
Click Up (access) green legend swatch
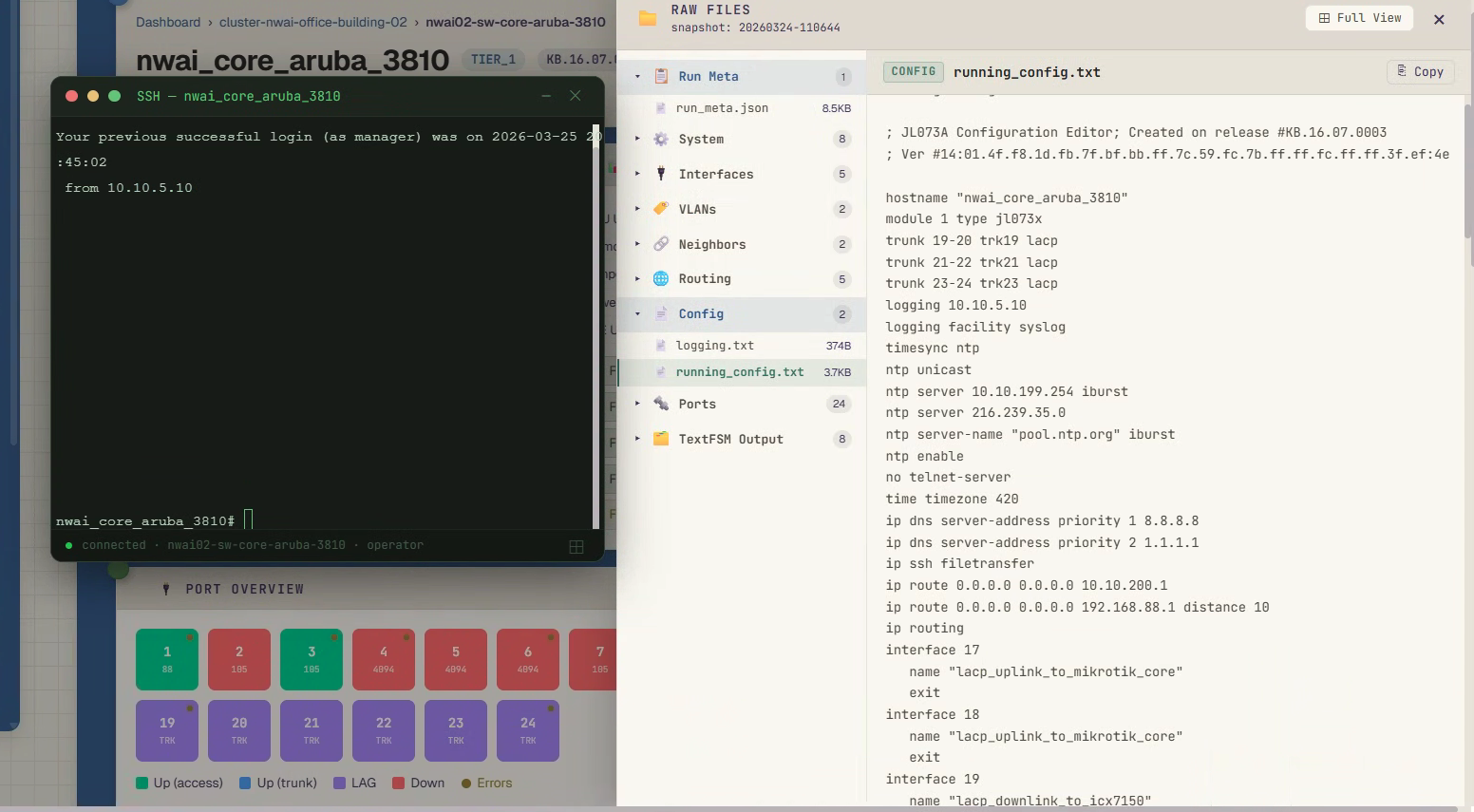point(142,784)
